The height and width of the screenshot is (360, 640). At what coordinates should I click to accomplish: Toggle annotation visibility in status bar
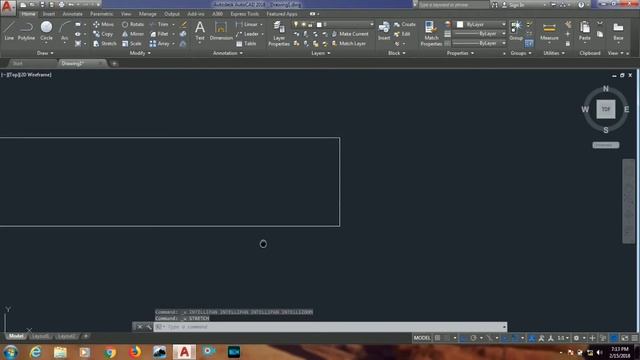point(532,338)
